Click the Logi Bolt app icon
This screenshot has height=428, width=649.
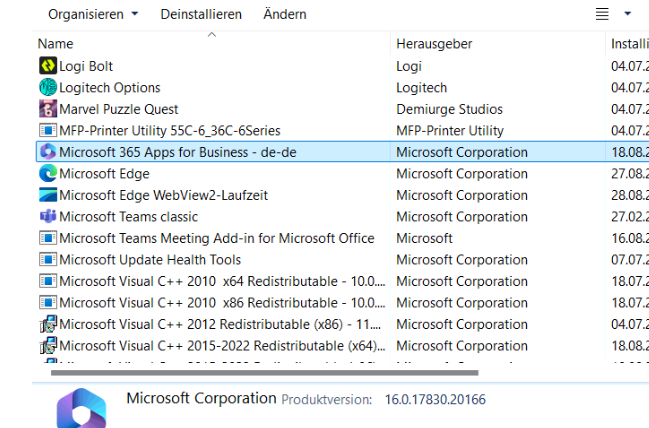click(x=47, y=66)
